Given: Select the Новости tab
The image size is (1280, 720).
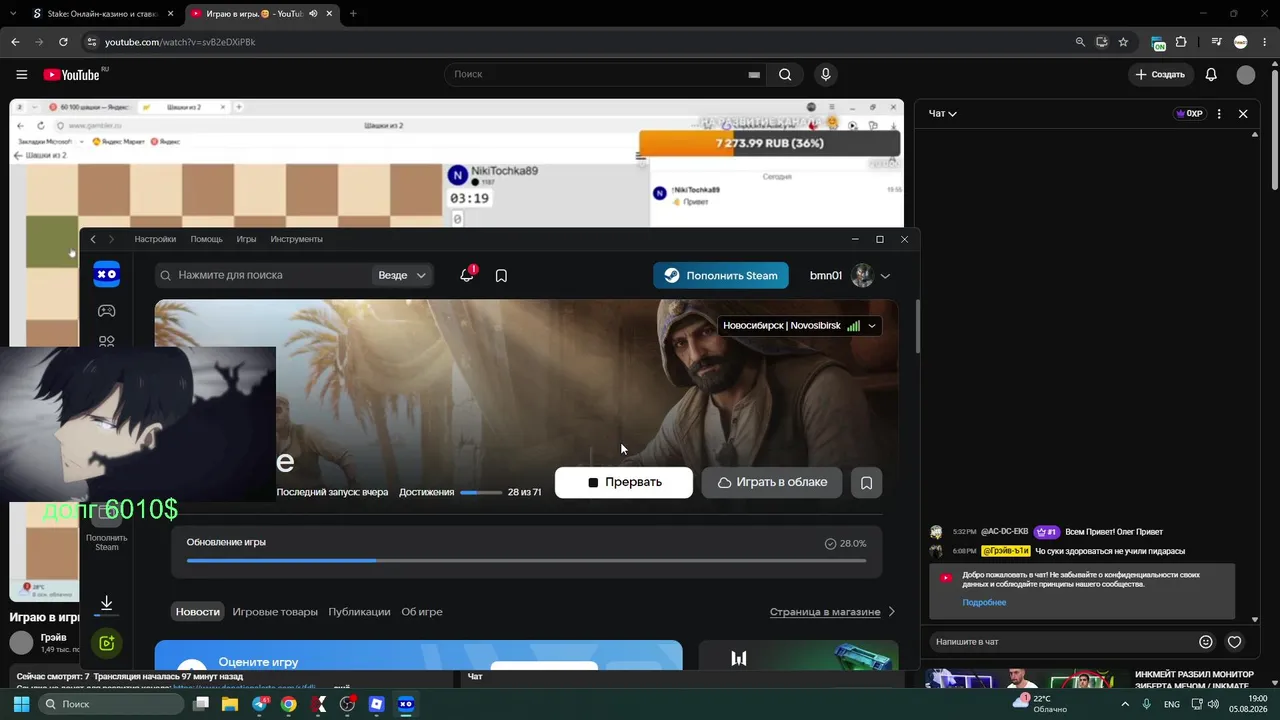Looking at the screenshot, I should point(198,612).
